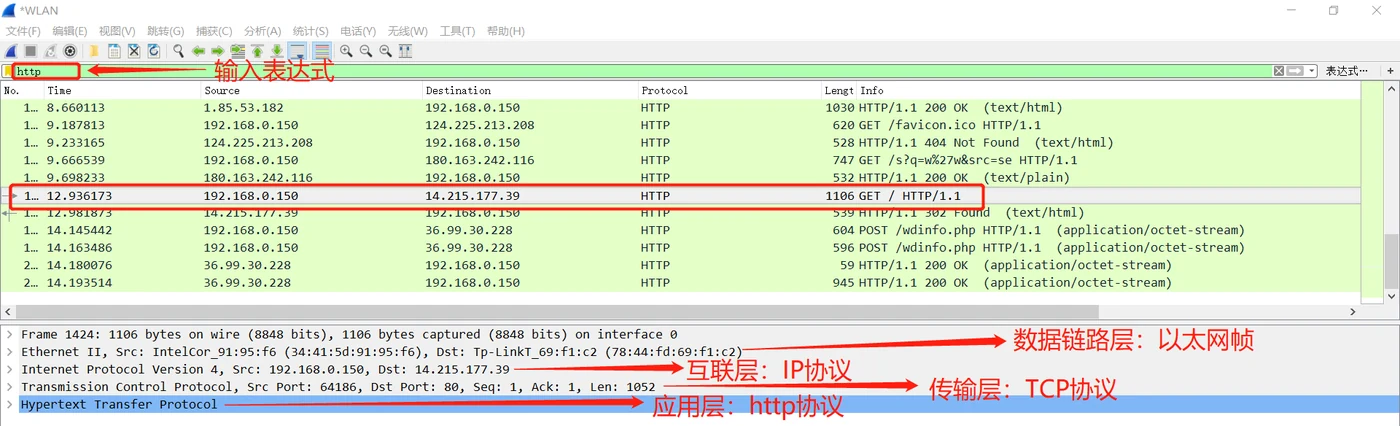1400x426 pixels.
Task: Restart the current capture
Action: pos(50,51)
